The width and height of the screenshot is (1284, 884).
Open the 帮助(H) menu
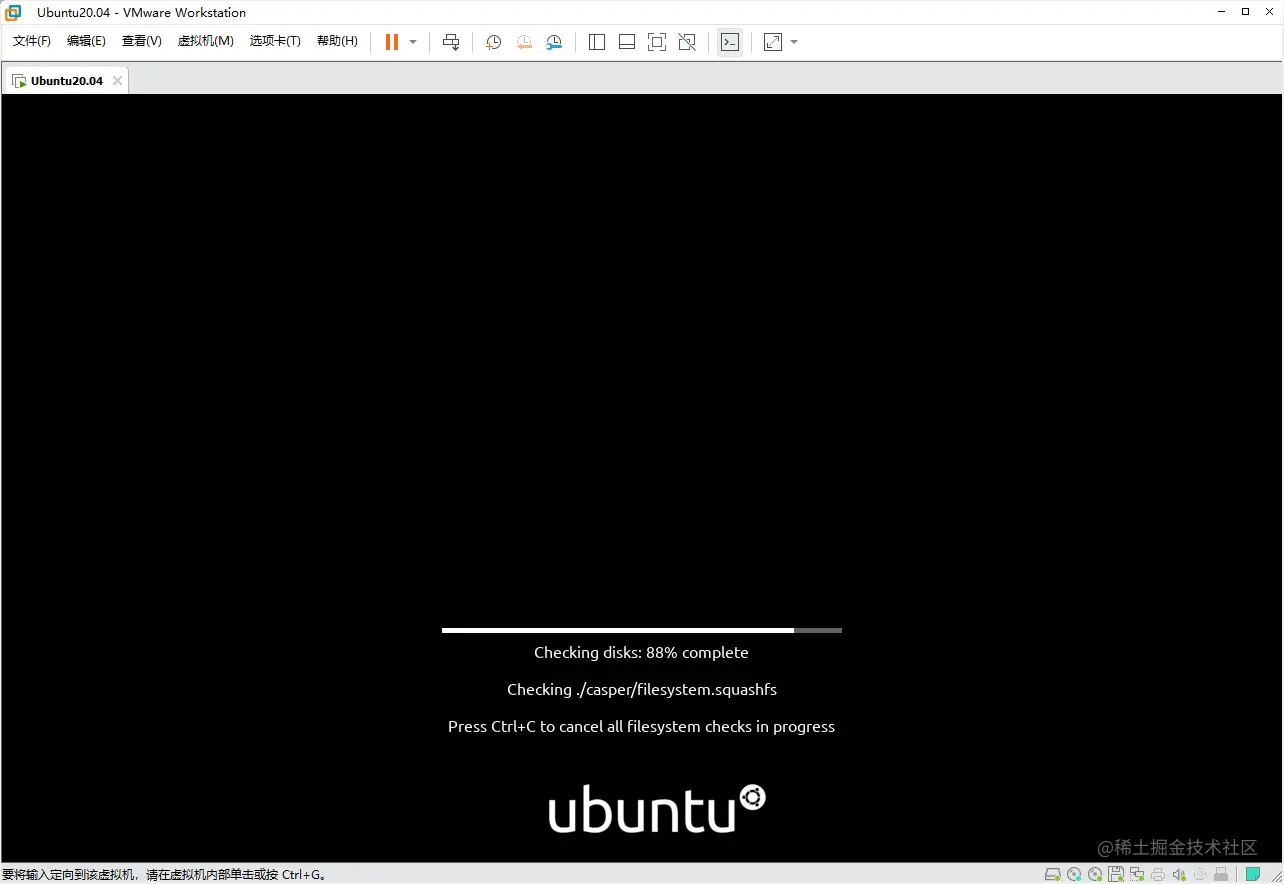[x=337, y=41]
